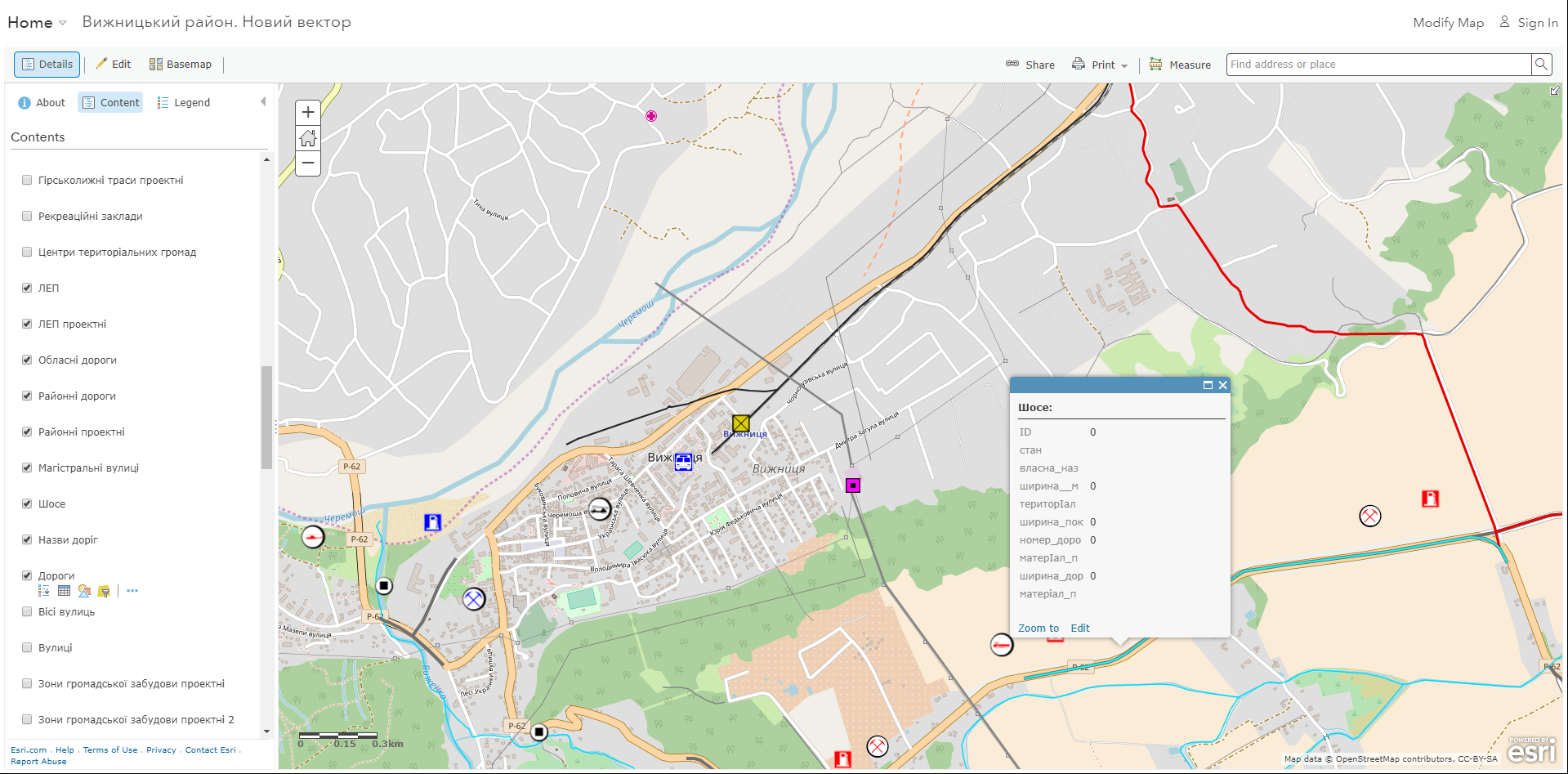This screenshot has height=774, width=1568.
Task: Uncheck the Шосе layer checkbox
Action: click(x=27, y=503)
